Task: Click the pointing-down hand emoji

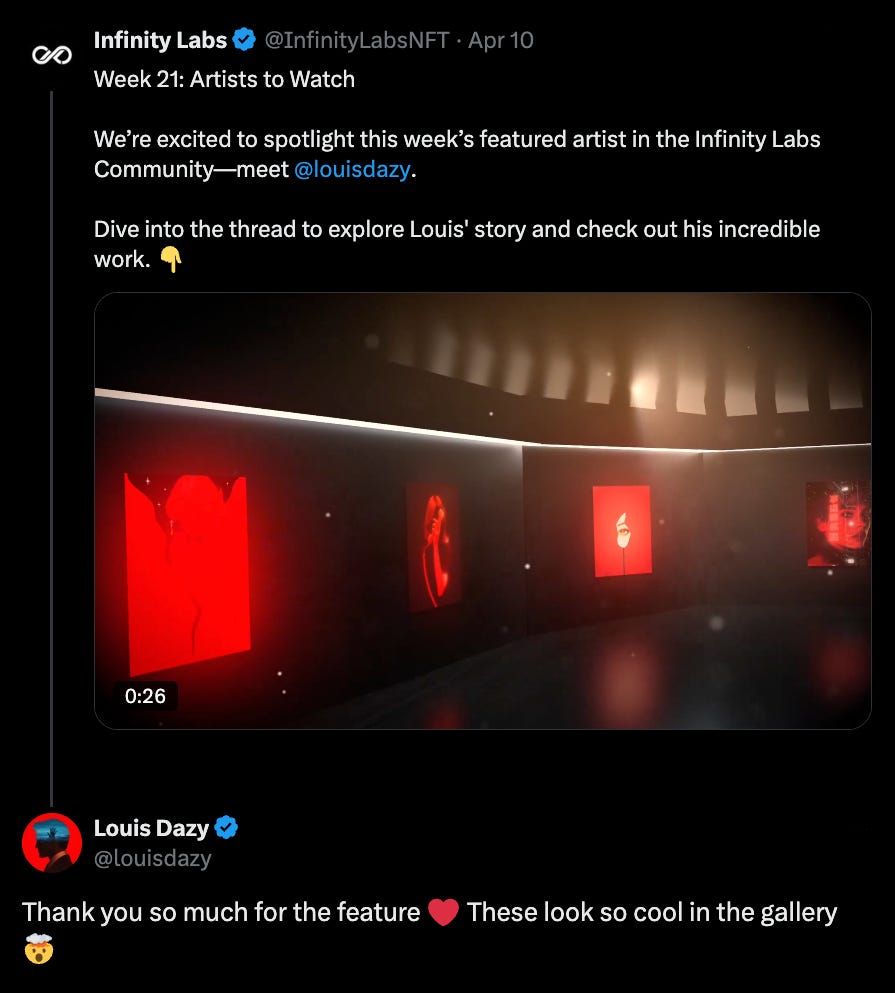Action: tap(170, 259)
